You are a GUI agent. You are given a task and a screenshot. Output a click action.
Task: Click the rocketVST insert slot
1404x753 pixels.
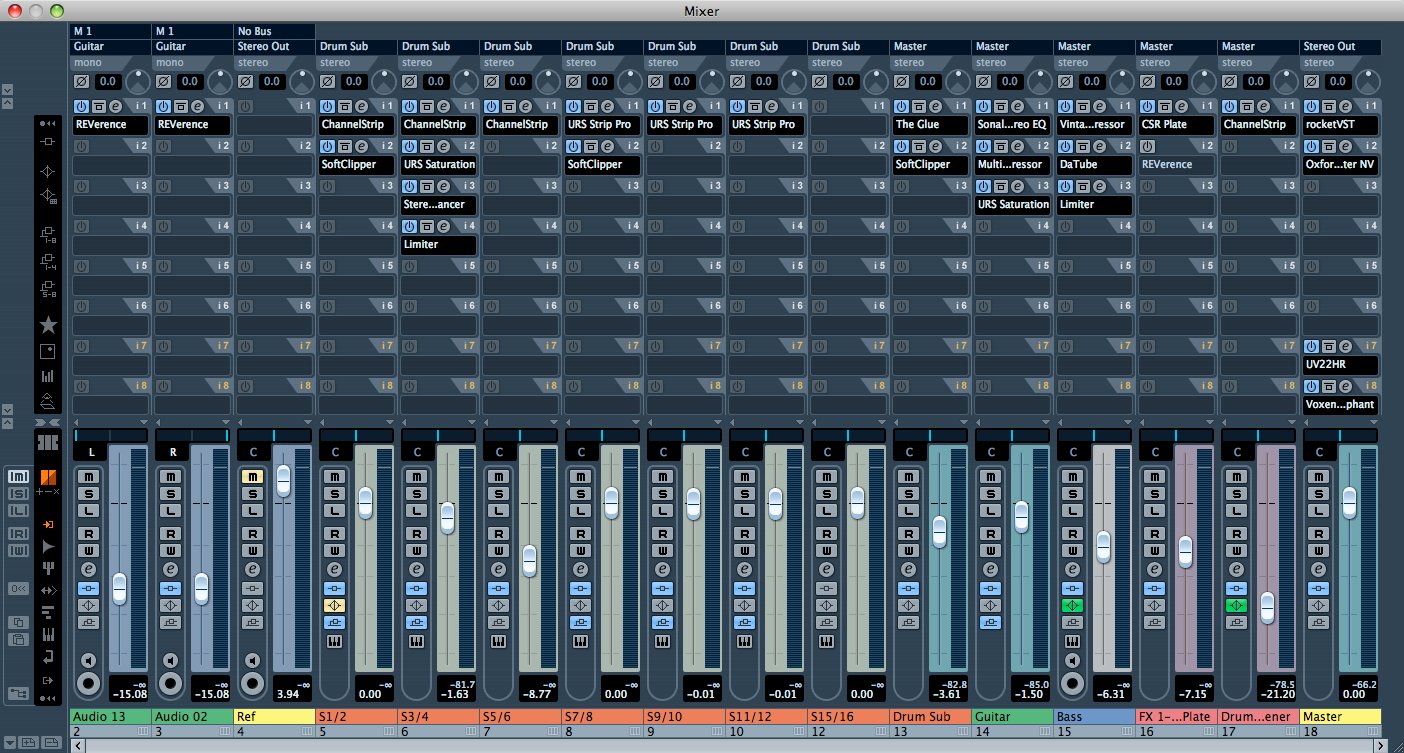point(1341,125)
